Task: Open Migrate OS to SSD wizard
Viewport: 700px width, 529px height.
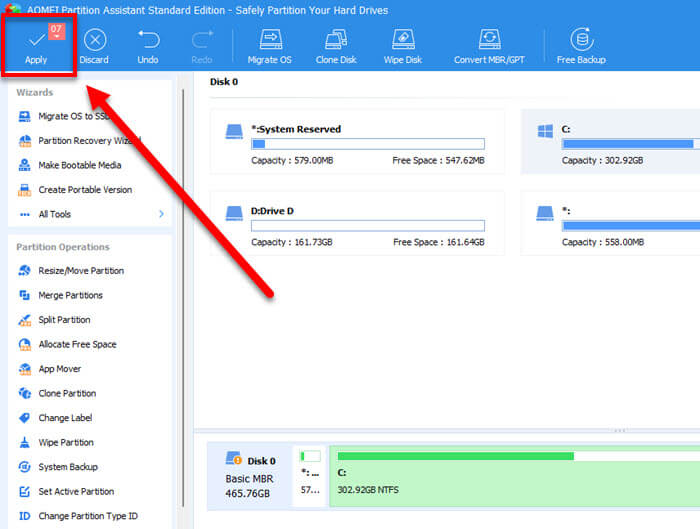Action: (x=74, y=117)
